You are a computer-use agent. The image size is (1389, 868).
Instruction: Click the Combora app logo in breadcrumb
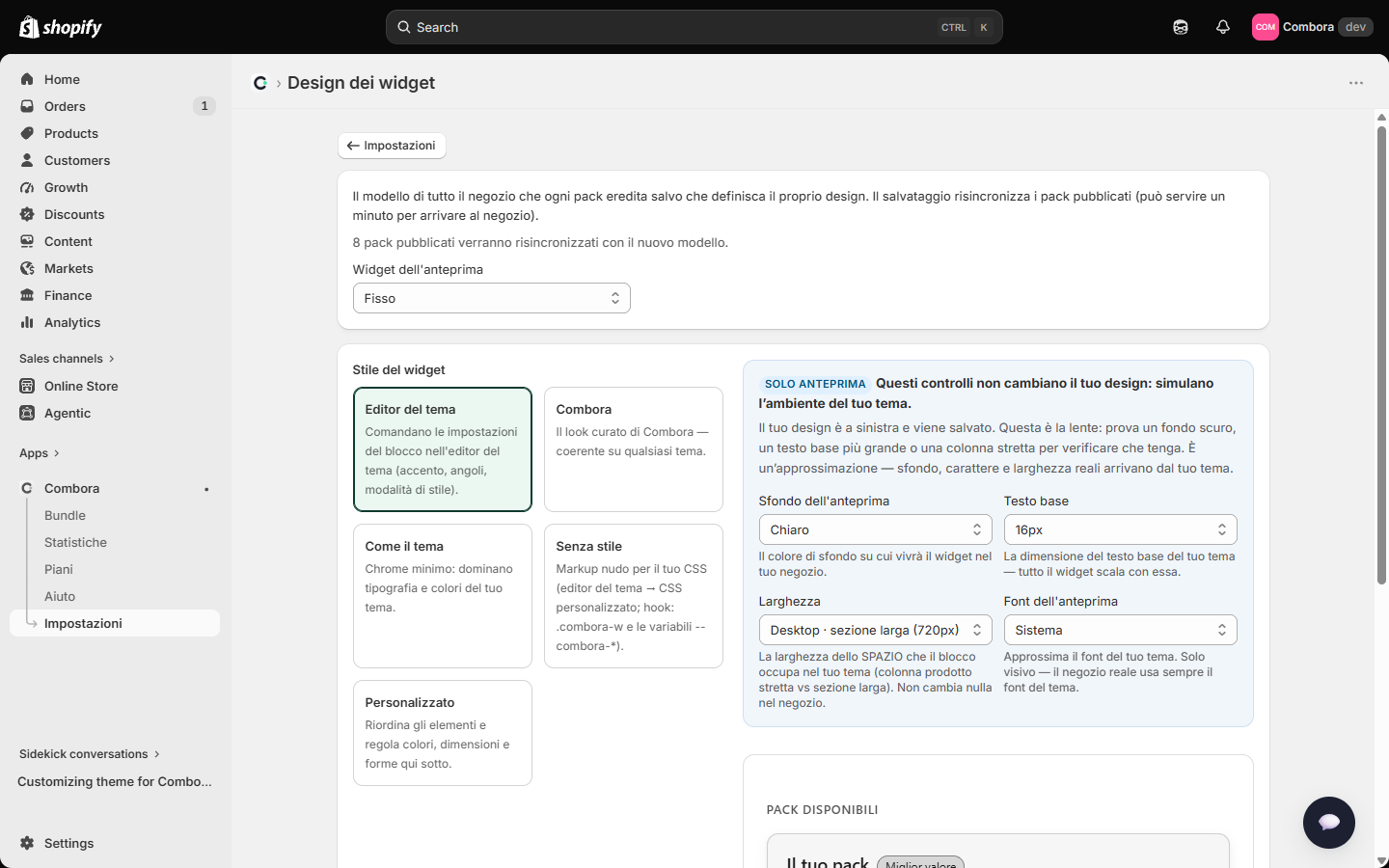(260, 83)
